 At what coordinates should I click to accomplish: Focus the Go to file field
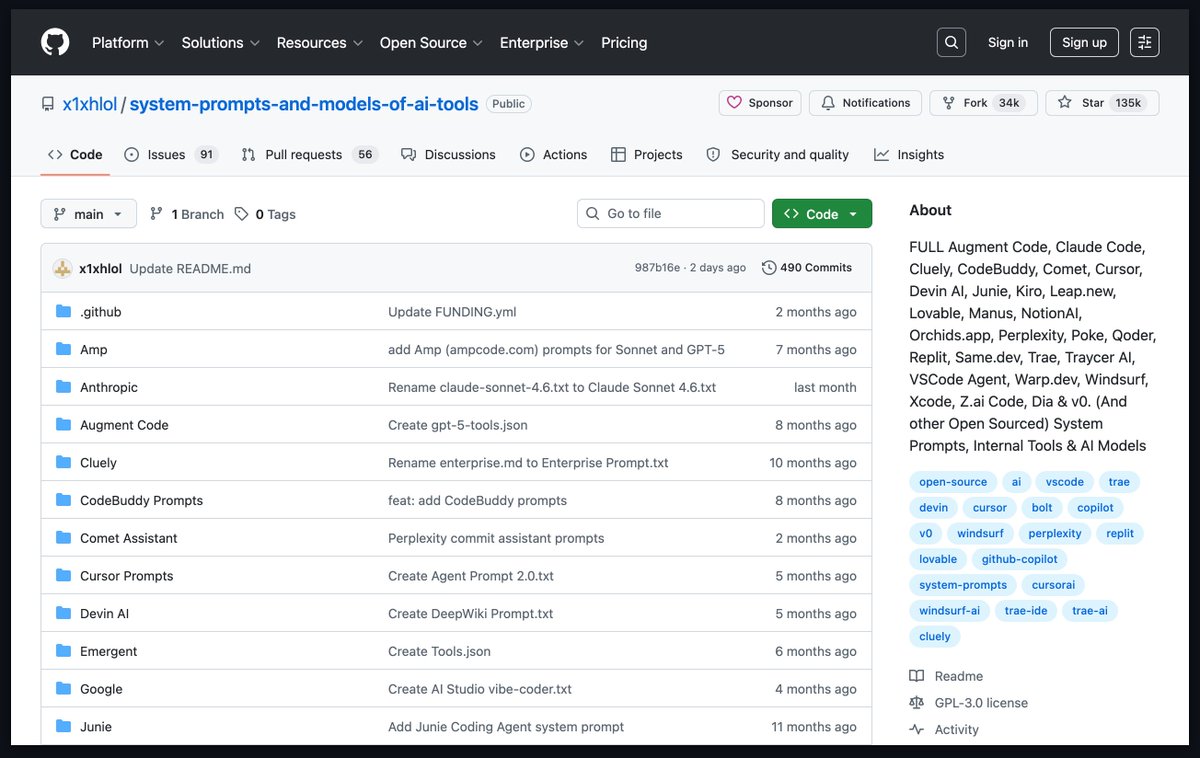[x=671, y=214]
